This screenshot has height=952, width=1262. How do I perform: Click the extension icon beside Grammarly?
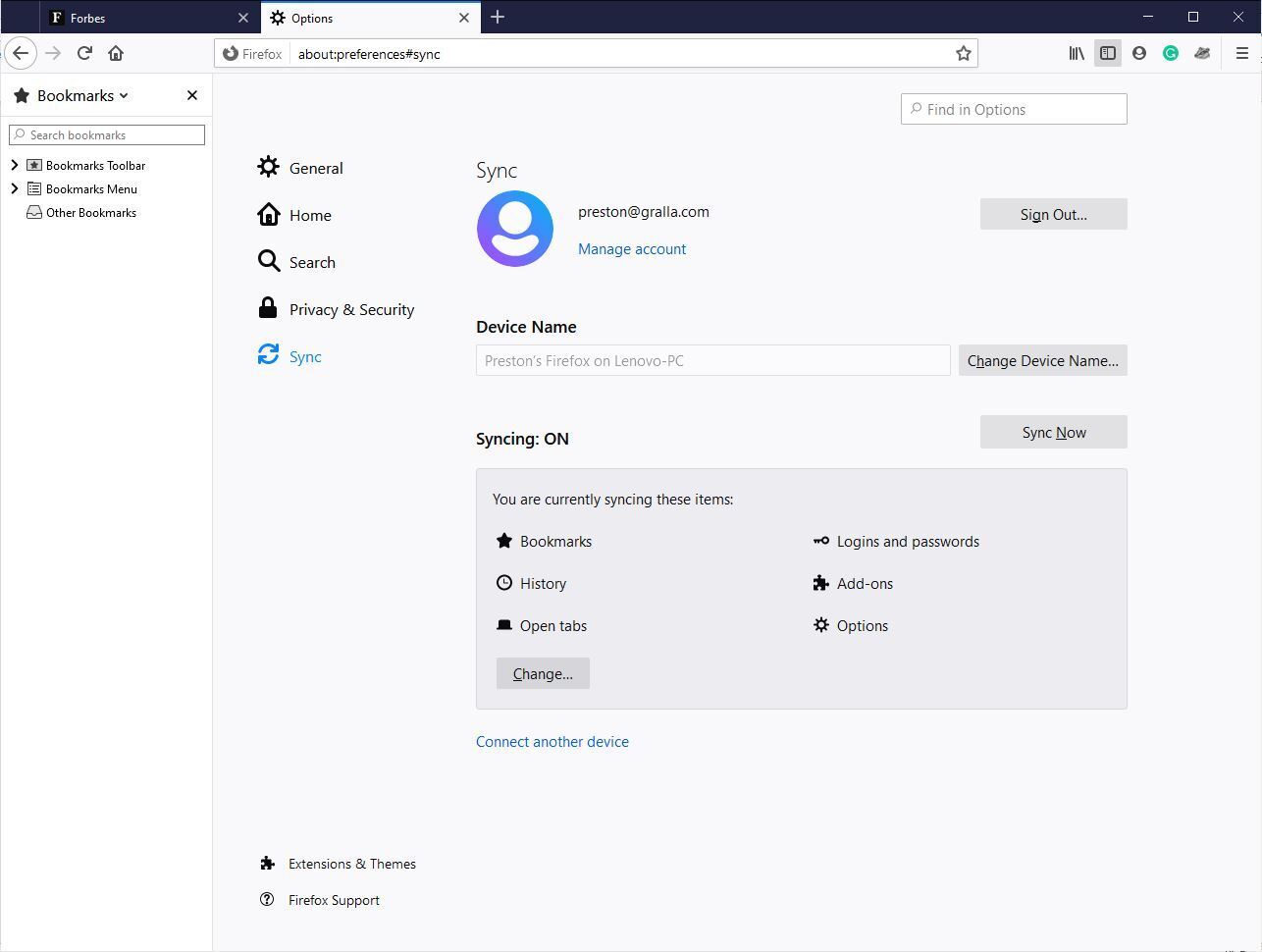(x=1202, y=53)
